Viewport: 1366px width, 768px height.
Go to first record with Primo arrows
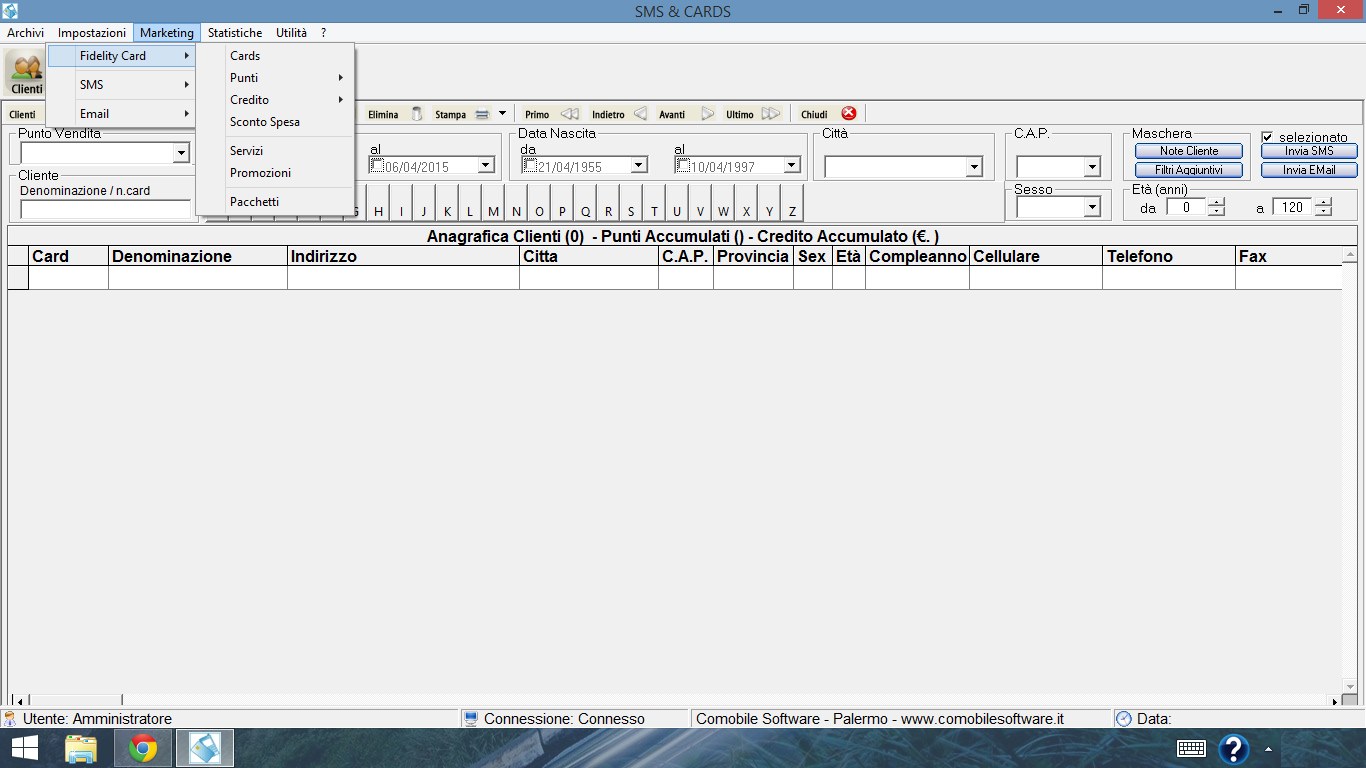pos(569,114)
